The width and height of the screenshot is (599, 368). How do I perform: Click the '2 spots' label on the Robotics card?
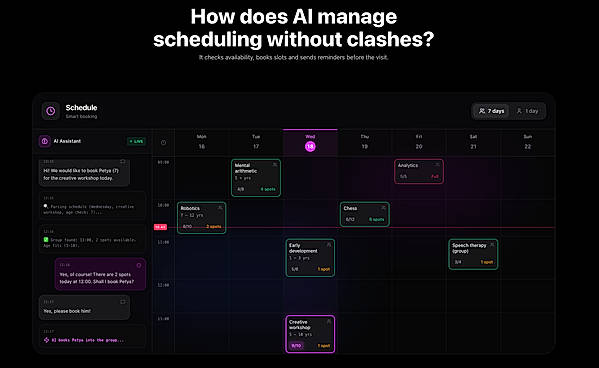pyautogui.click(x=214, y=226)
